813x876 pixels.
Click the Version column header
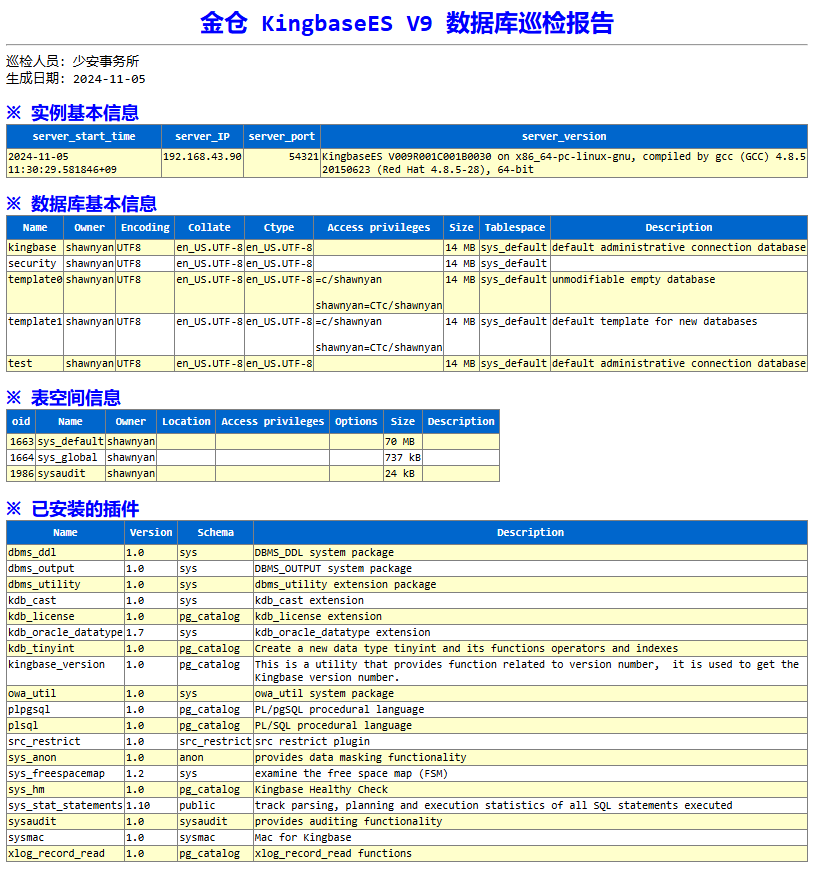tap(151, 532)
